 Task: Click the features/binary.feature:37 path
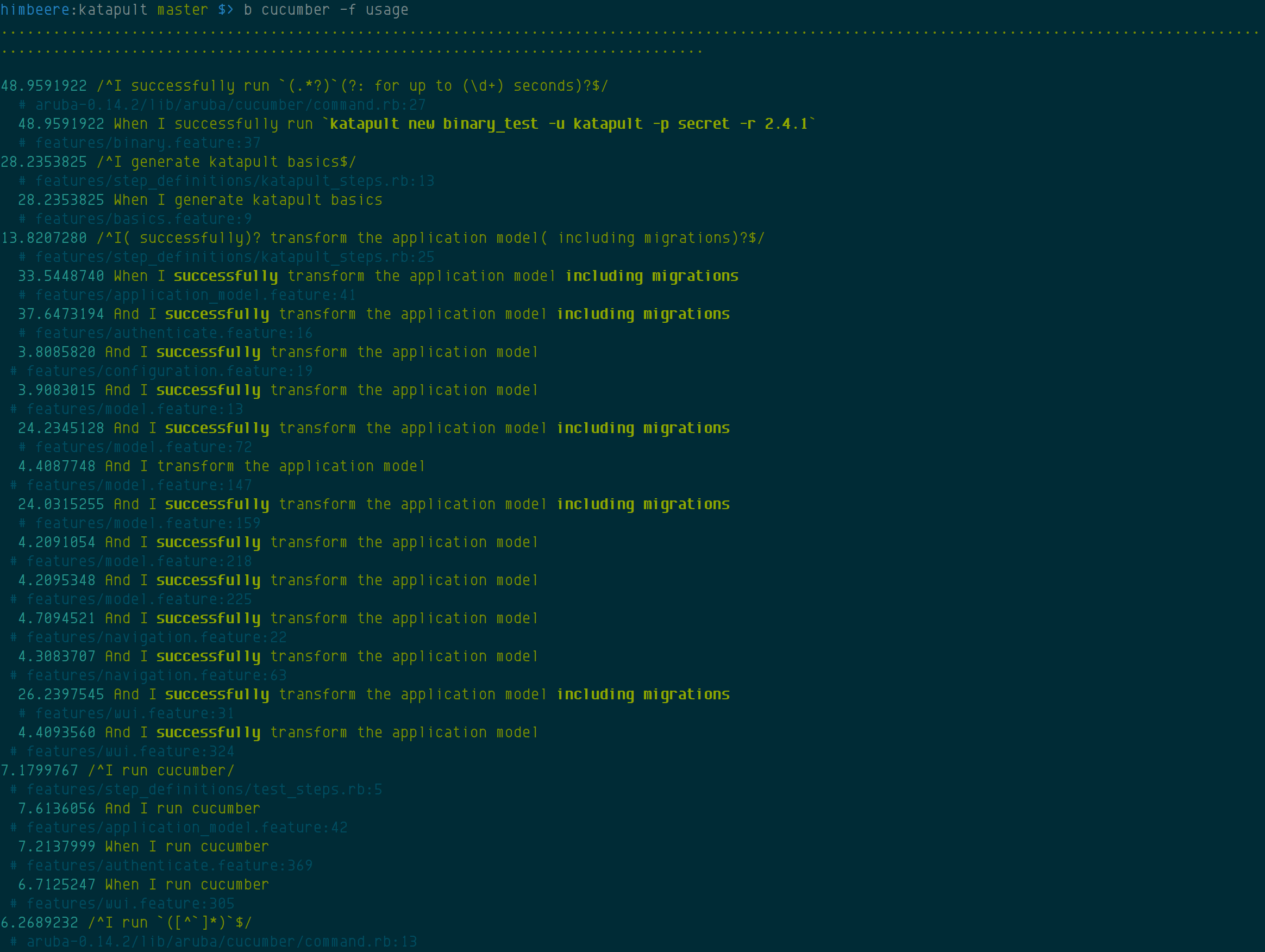click(148, 142)
